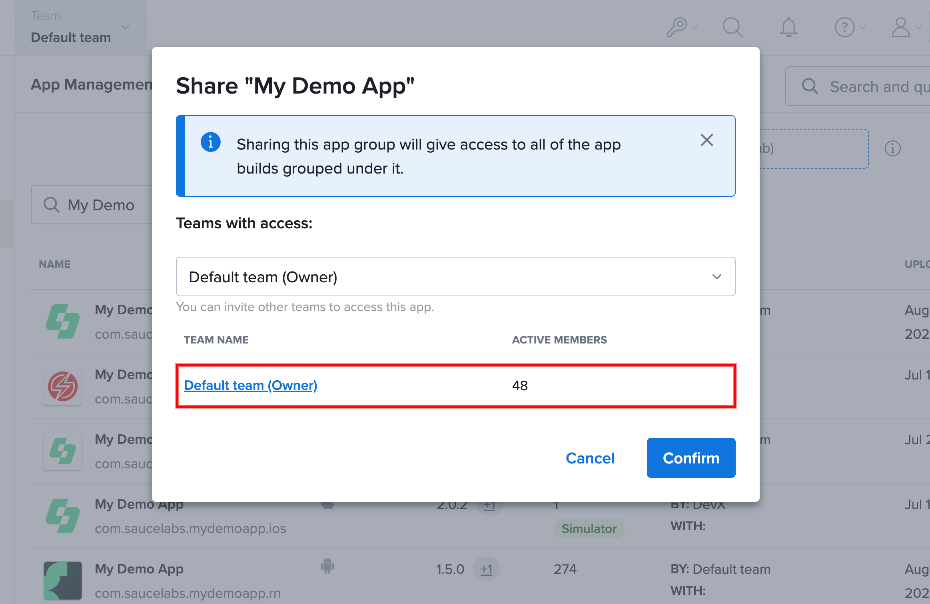
Task: Open the user account profile icon
Action: [x=906, y=27]
